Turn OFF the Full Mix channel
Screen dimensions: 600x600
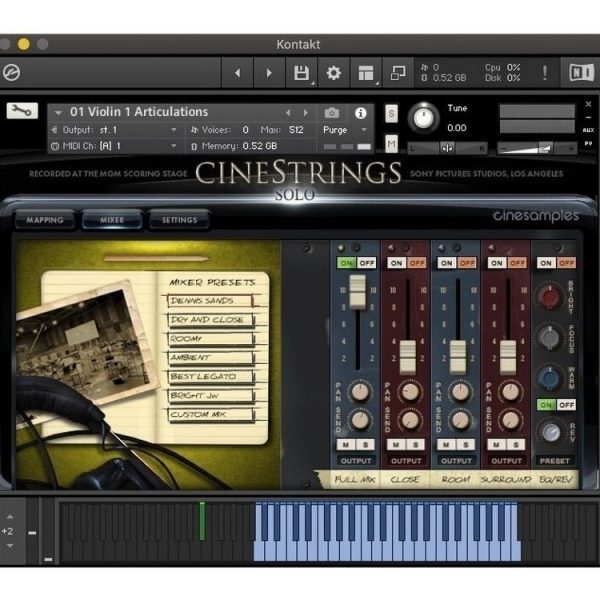point(367,263)
